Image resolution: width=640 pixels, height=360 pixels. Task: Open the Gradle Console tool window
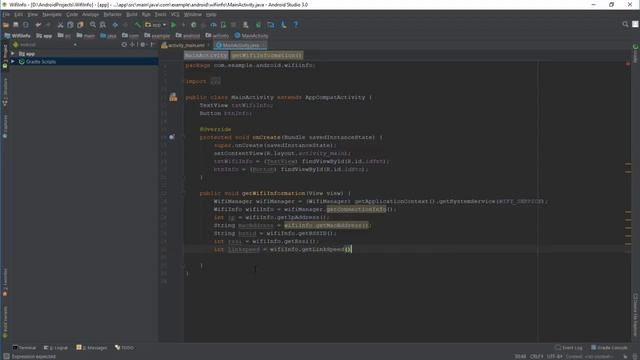coord(609,348)
